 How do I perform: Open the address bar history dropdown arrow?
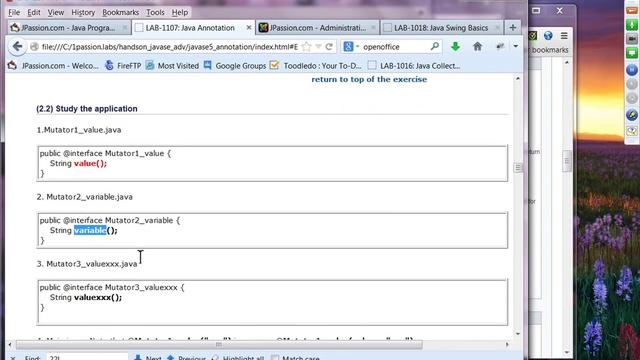tap(318, 47)
